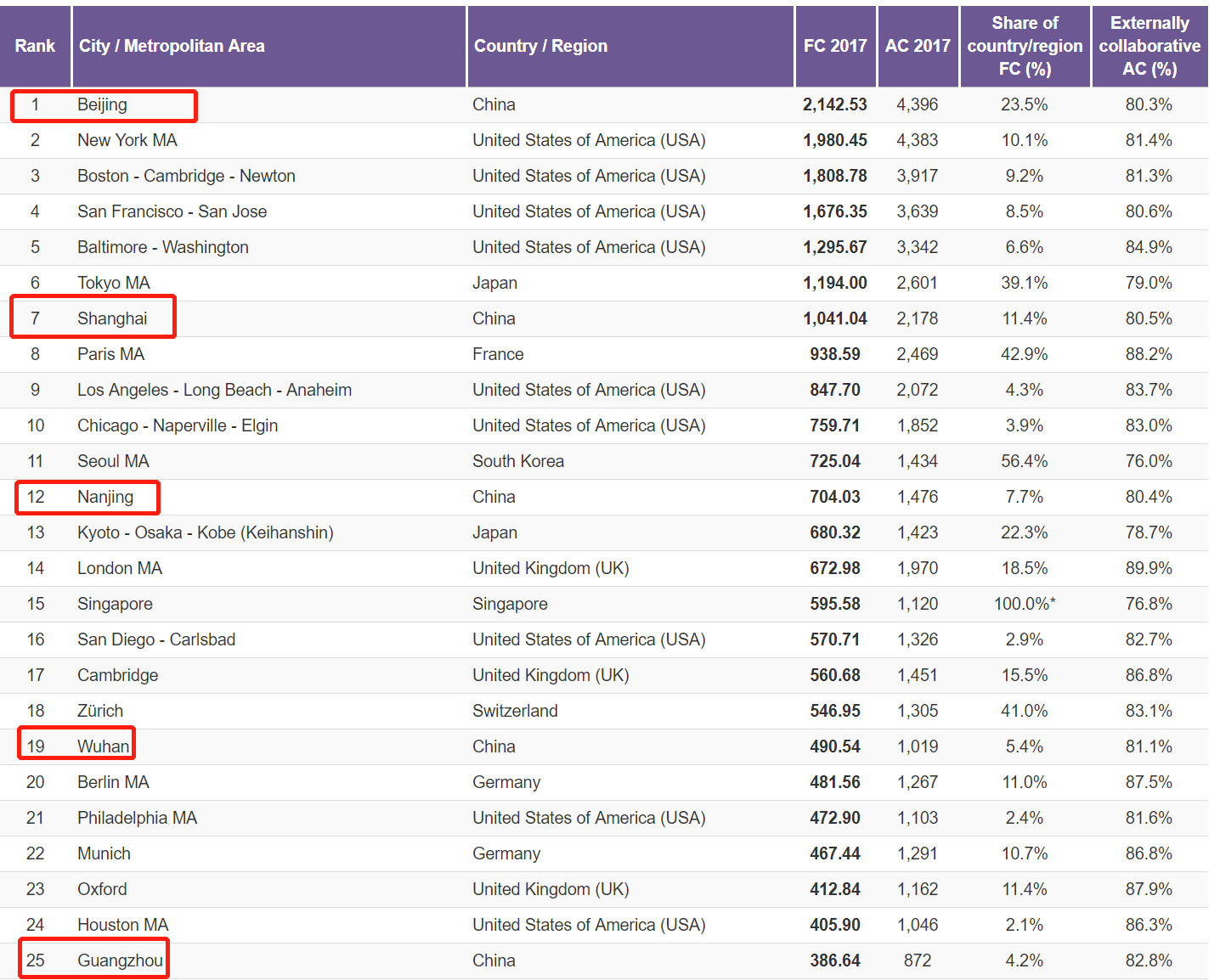This screenshot has width=1220, height=980.
Task: Click Tokyo MA in the table
Action: click(113, 283)
